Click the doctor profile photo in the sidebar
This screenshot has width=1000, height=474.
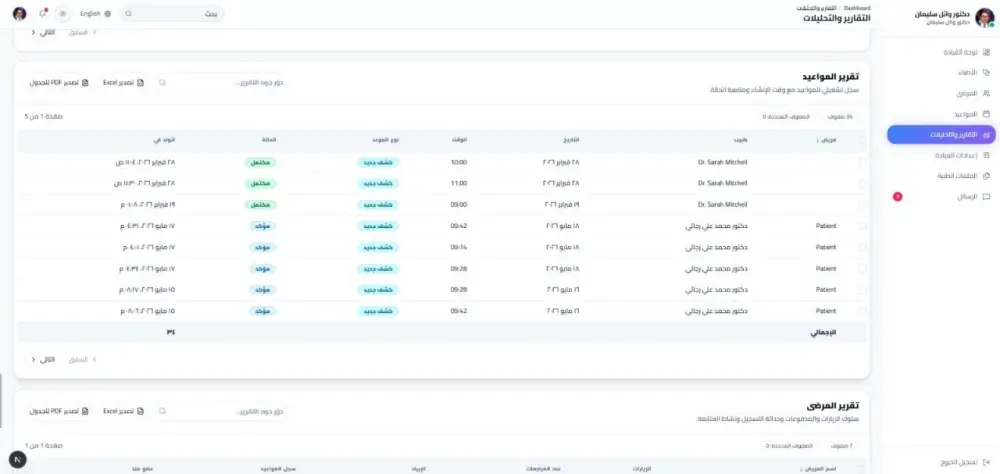click(985, 17)
